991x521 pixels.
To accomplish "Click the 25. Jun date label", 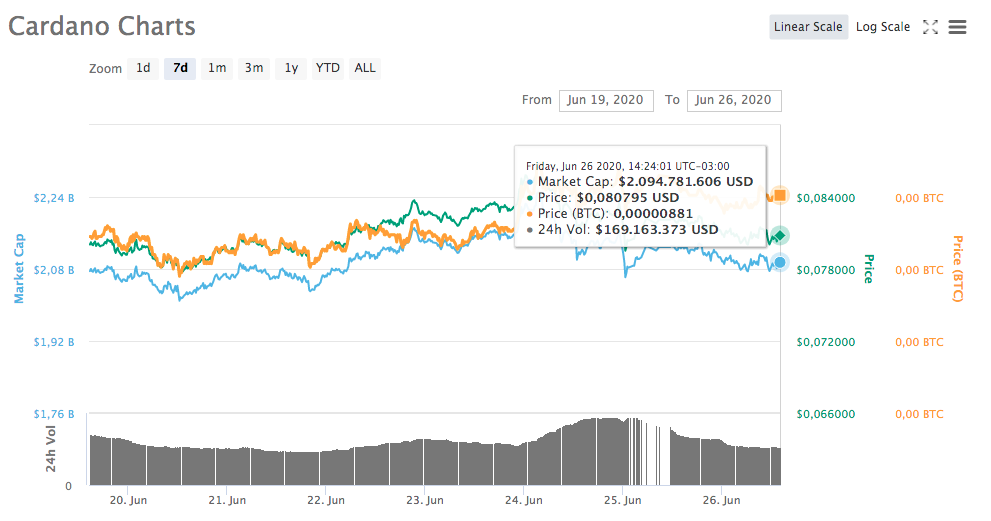I will click(x=623, y=500).
